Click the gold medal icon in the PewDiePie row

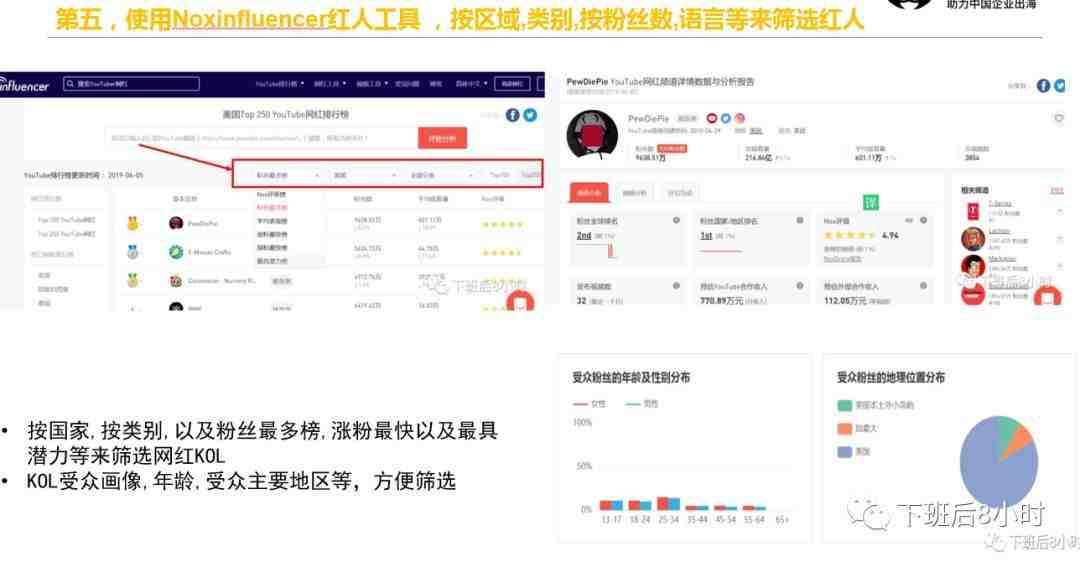click(x=132, y=223)
